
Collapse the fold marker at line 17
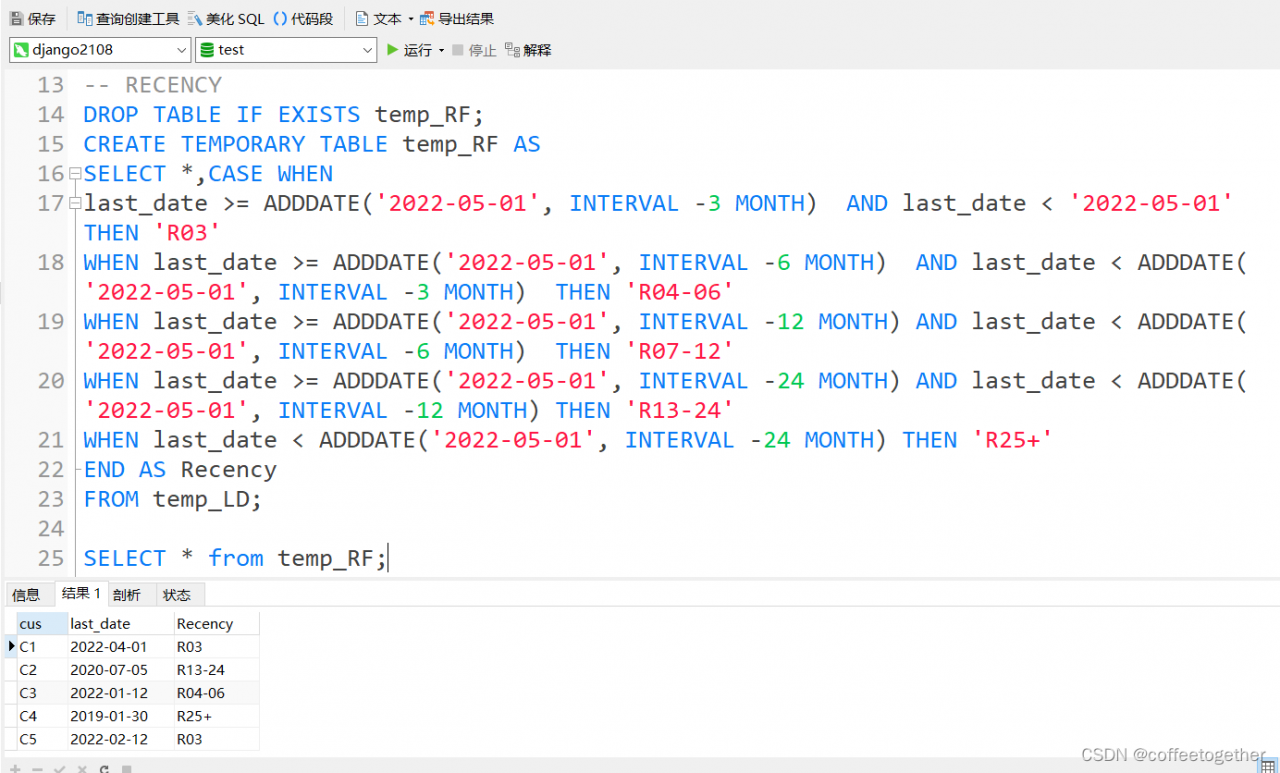click(75, 204)
